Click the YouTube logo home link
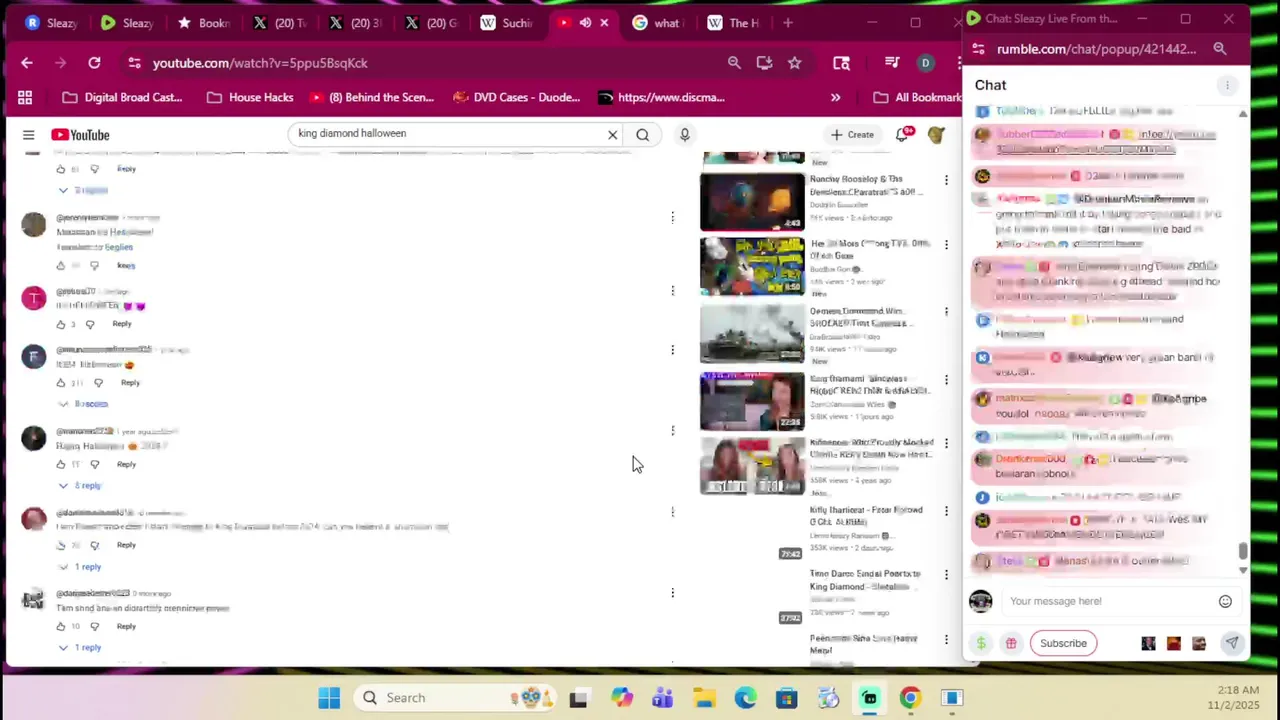 pyautogui.click(x=80, y=135)
